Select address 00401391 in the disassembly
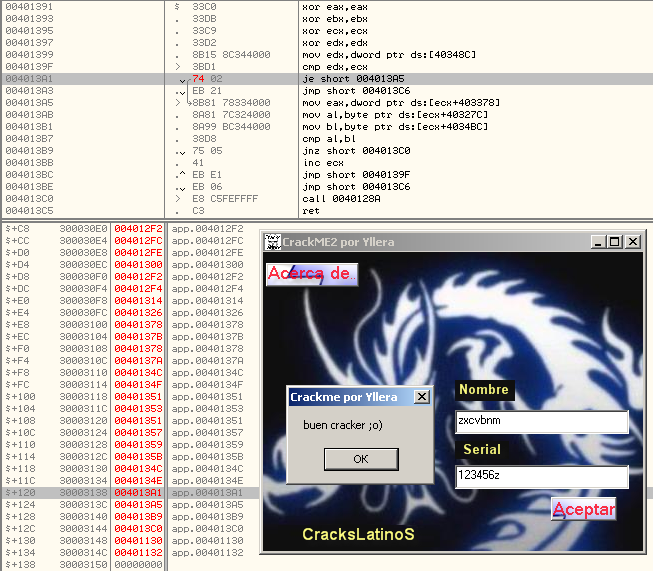Screen dimensions: 653x571 click(x=28, y=6)
